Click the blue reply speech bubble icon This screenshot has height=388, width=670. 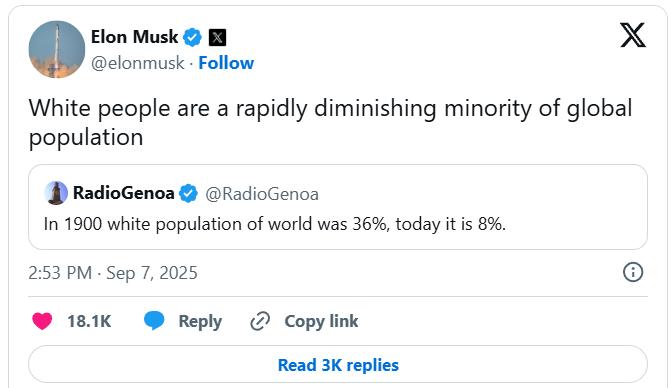(x=154, y=320)
